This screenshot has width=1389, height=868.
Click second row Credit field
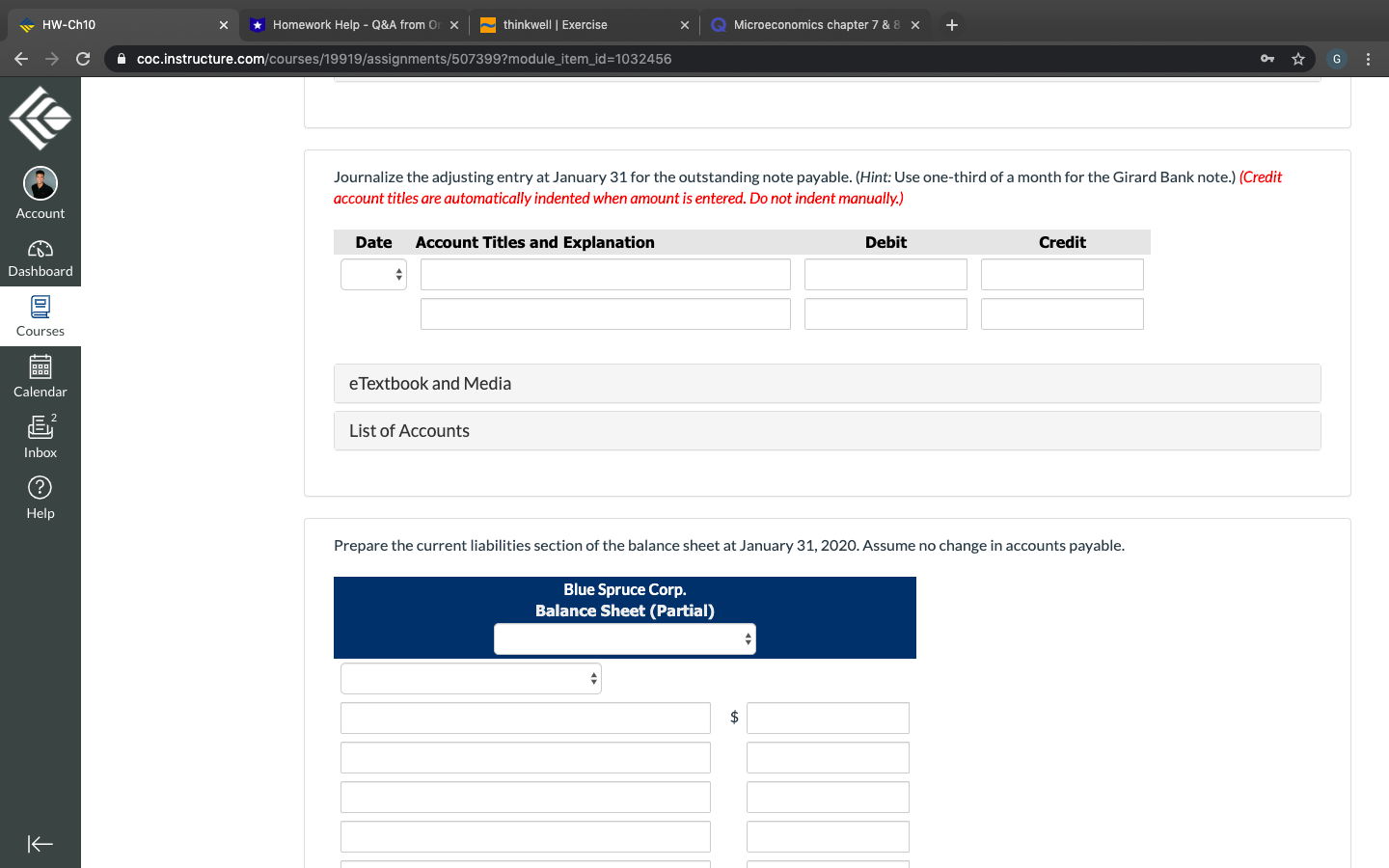click(1062, 314)
